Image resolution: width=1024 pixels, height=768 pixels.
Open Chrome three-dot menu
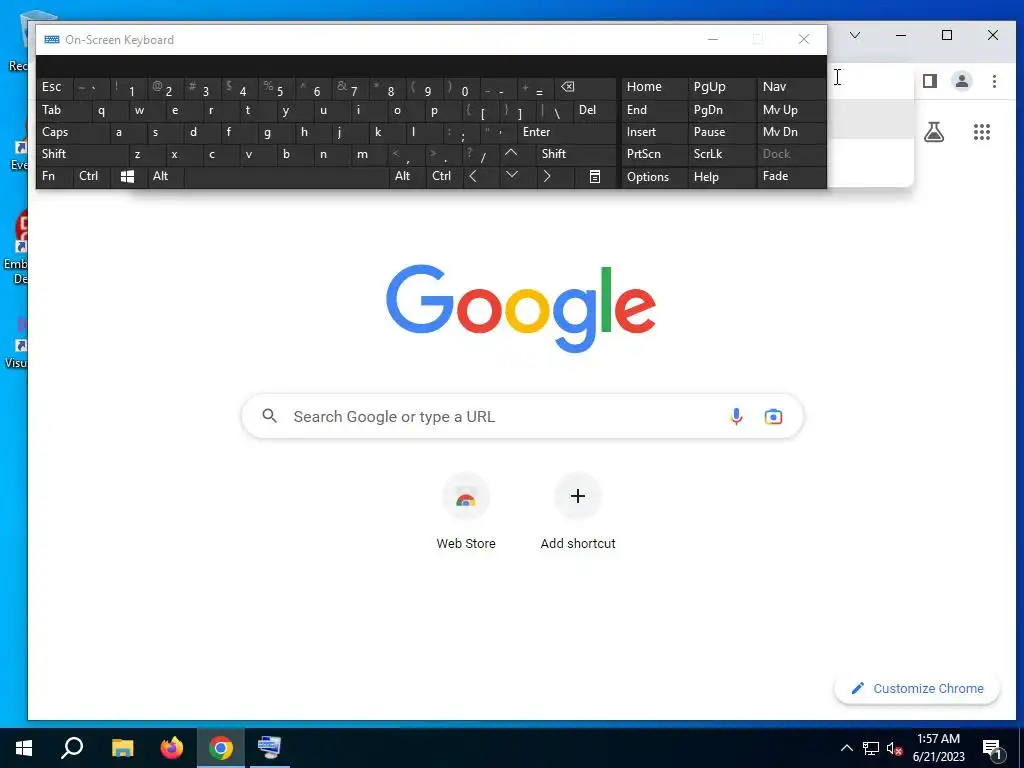[994, 81]
